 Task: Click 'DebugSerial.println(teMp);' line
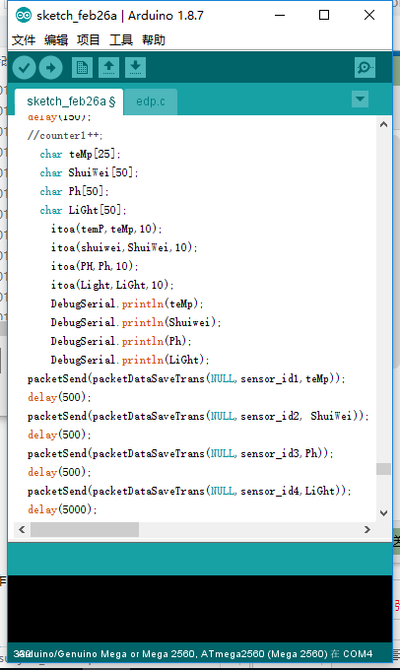127,304
